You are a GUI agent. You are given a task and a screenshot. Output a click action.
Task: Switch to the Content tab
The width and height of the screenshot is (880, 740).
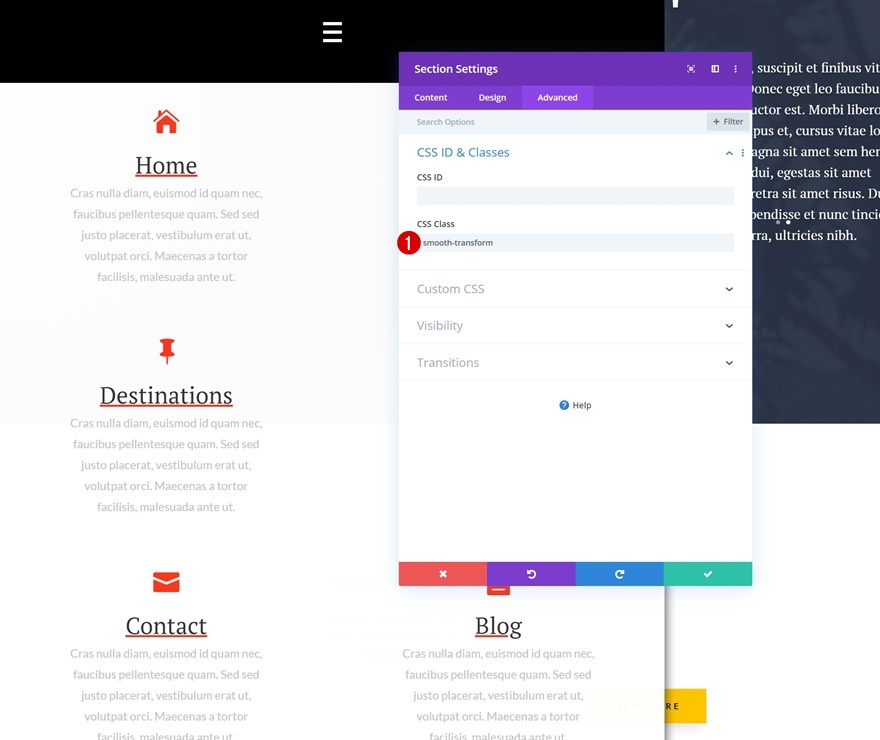click(430, 98)
